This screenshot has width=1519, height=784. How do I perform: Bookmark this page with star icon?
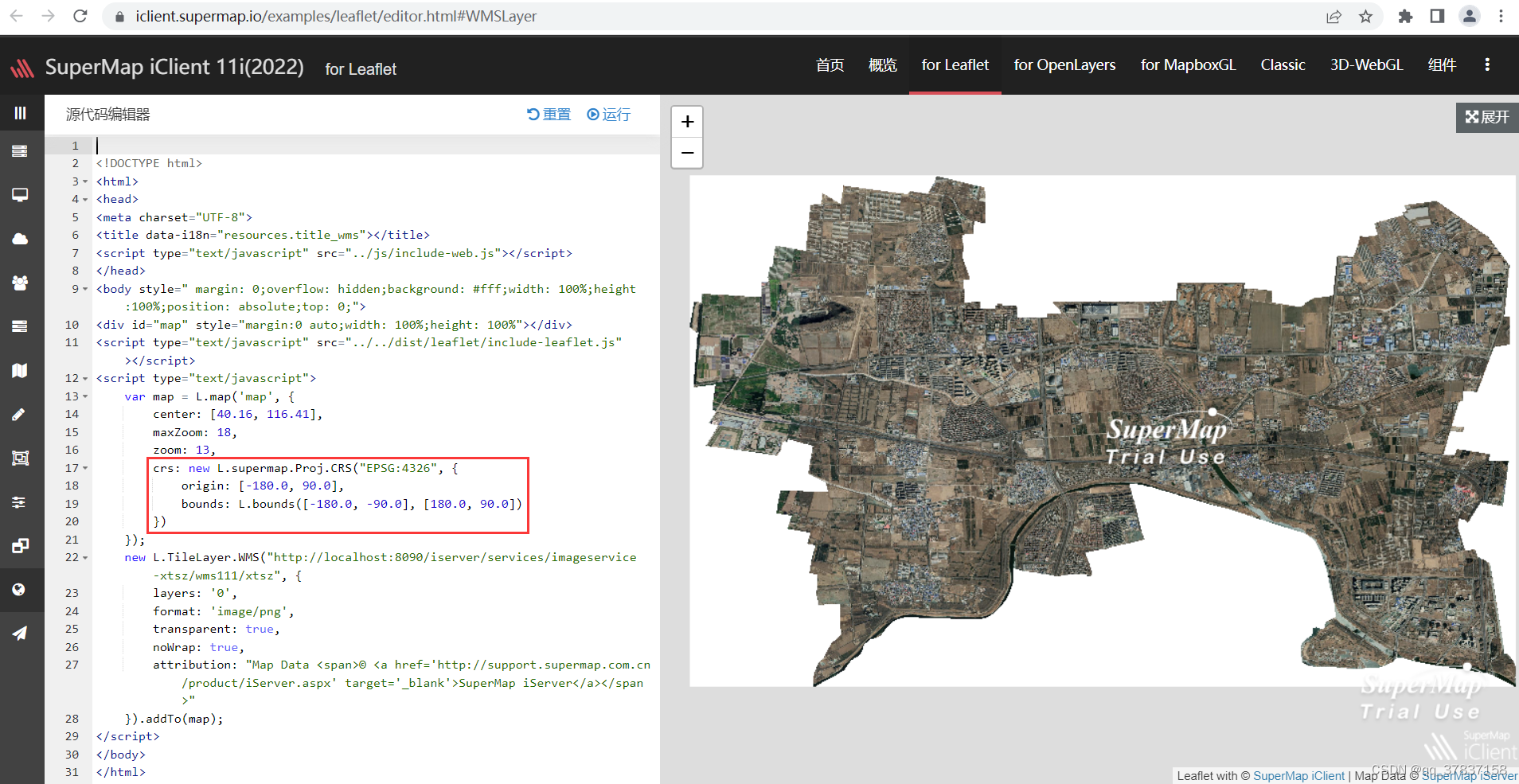1366,16
